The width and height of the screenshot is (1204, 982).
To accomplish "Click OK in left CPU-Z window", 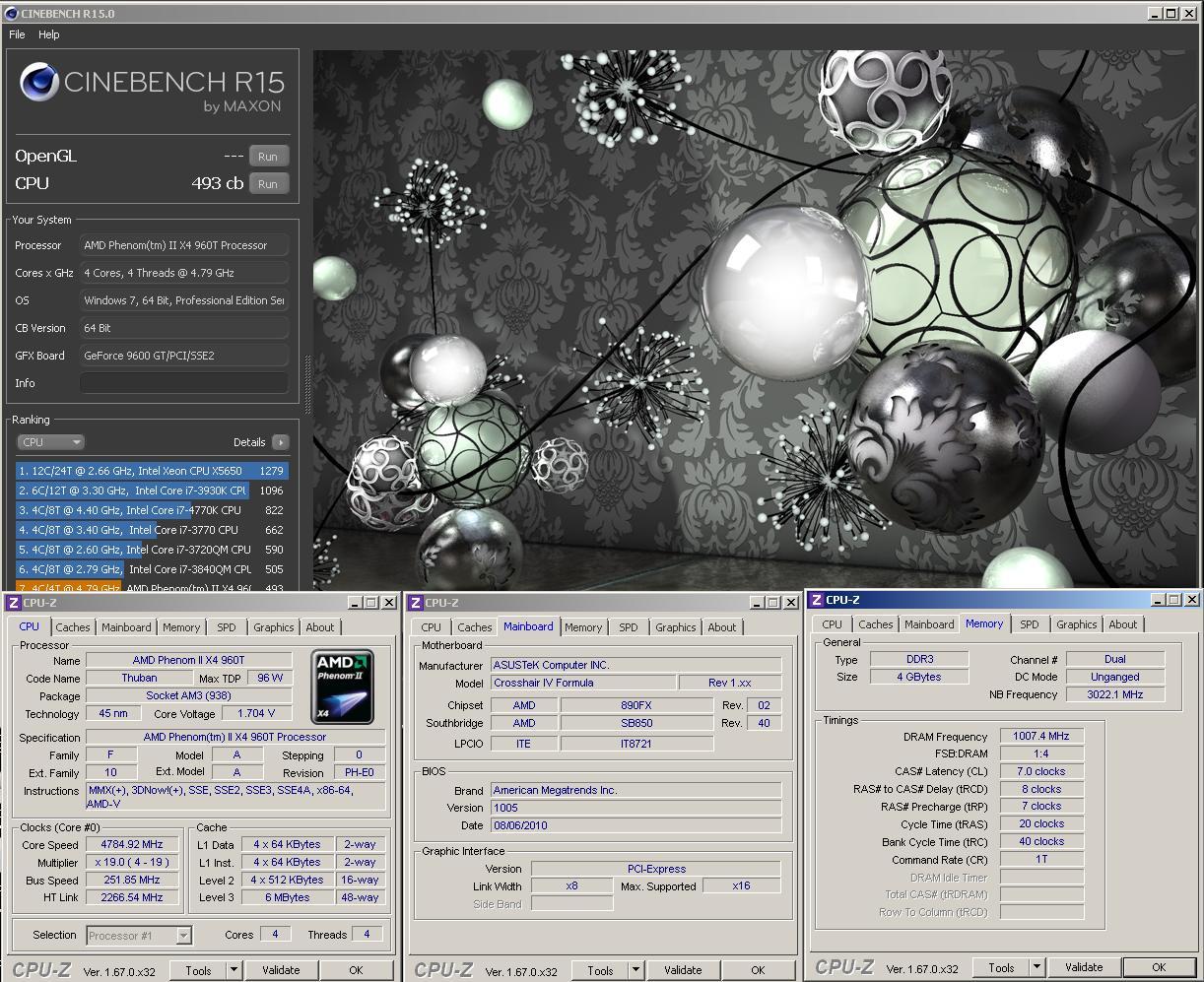I will tap(357, 970).
